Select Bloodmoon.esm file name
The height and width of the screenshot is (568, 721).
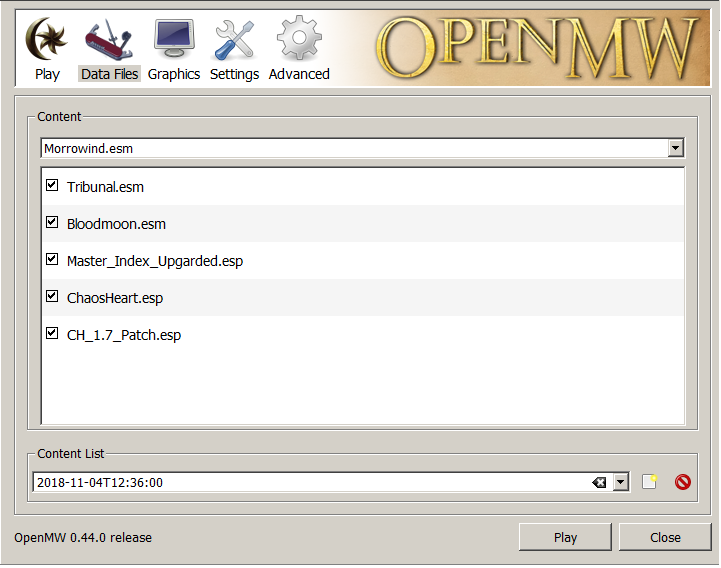tap(116, 224)
